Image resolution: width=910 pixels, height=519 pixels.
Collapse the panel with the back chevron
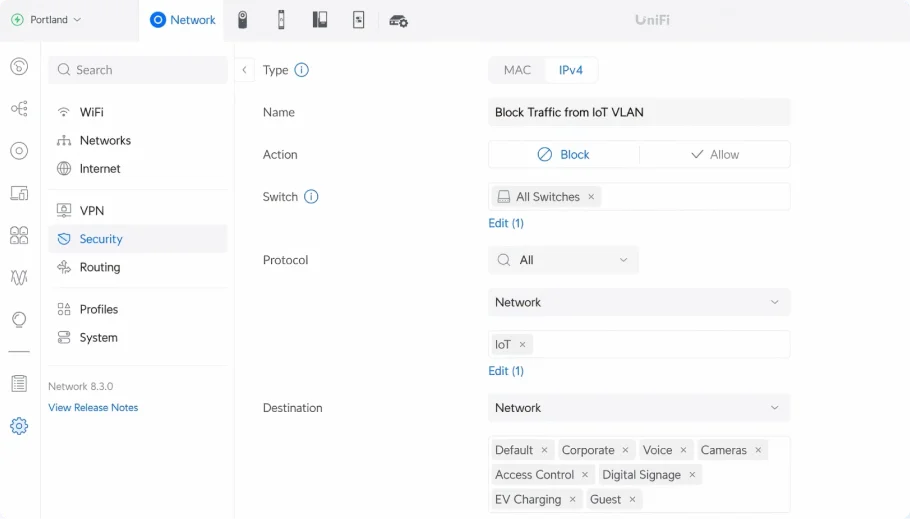pos(244,70)
